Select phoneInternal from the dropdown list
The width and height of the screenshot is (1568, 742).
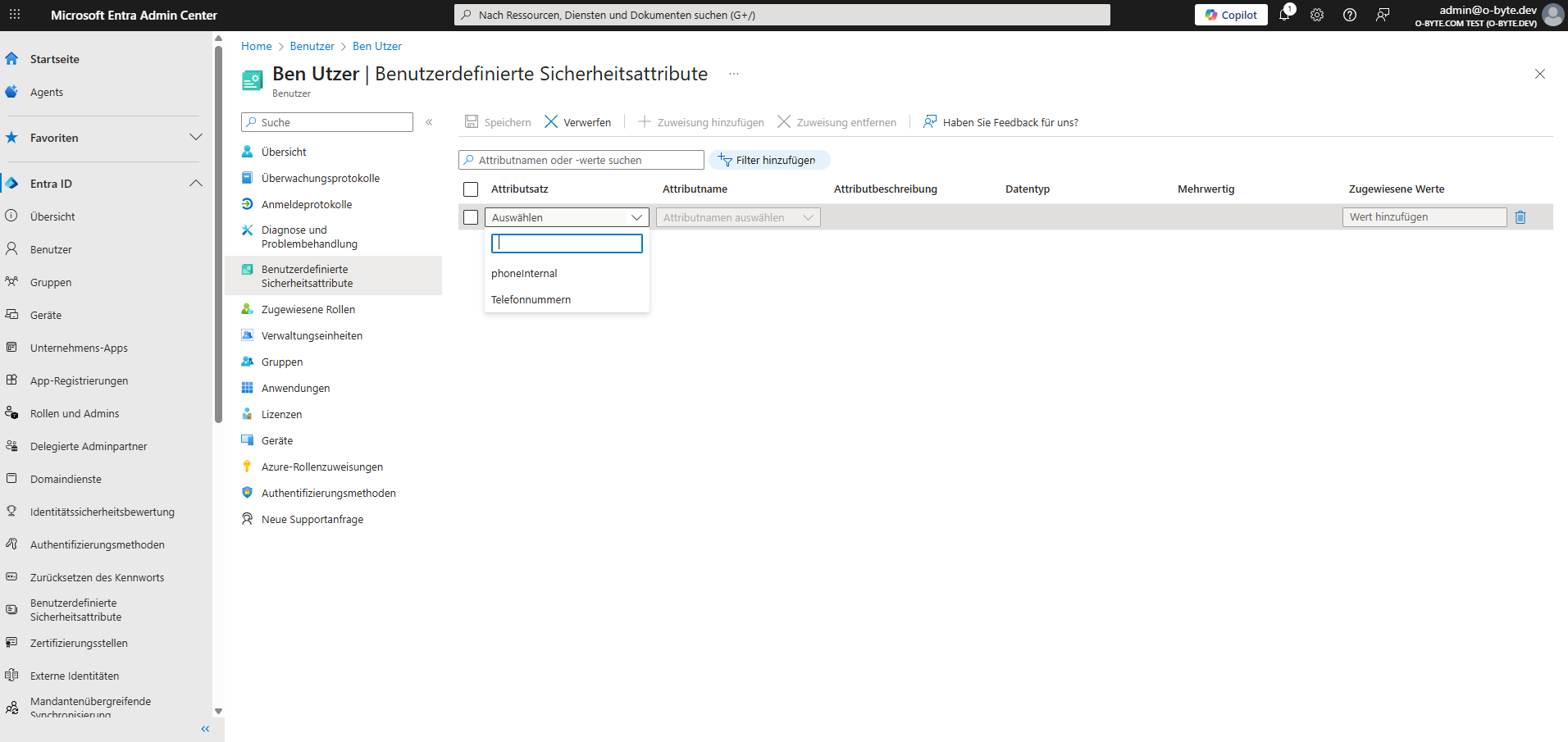click(x=524, y=274)
